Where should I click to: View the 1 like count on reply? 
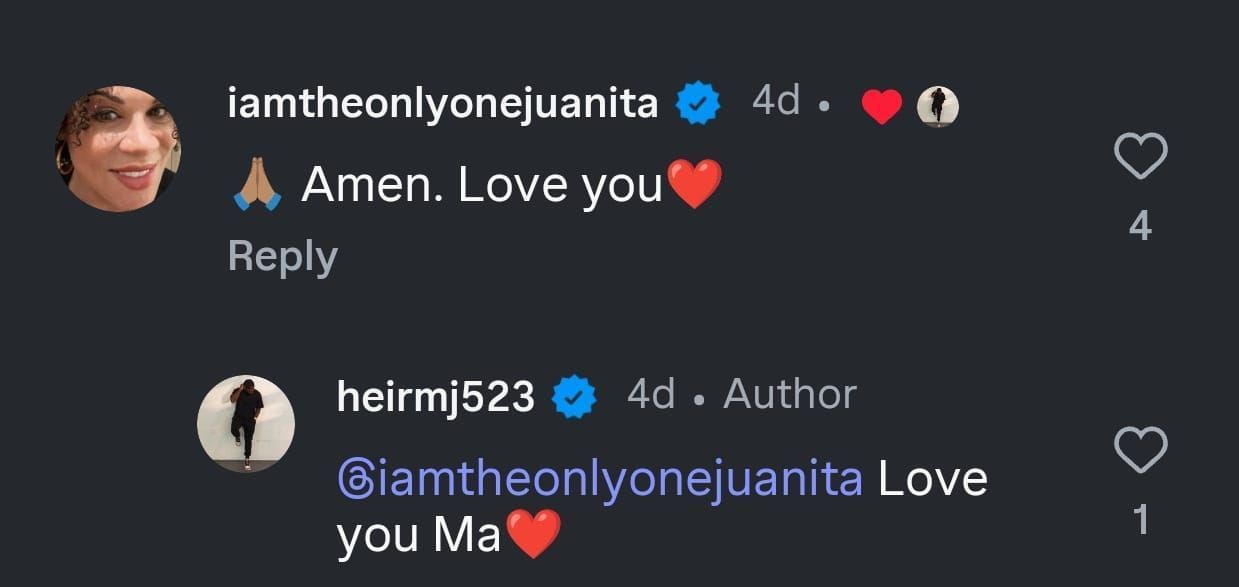pyautogui.click(x=1140, y=520)
